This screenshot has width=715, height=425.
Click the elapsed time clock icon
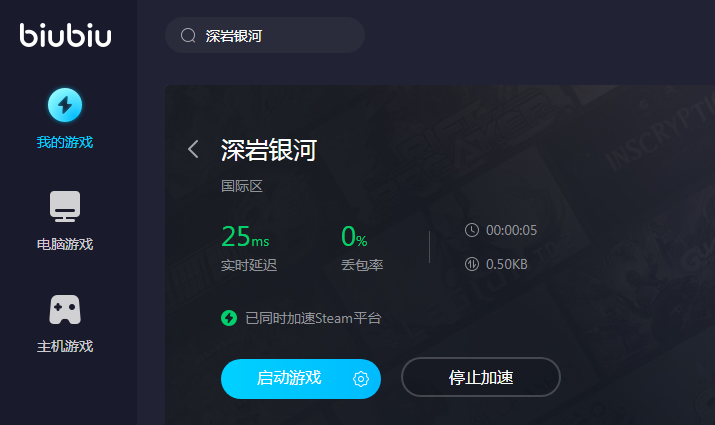click(471, 230)
